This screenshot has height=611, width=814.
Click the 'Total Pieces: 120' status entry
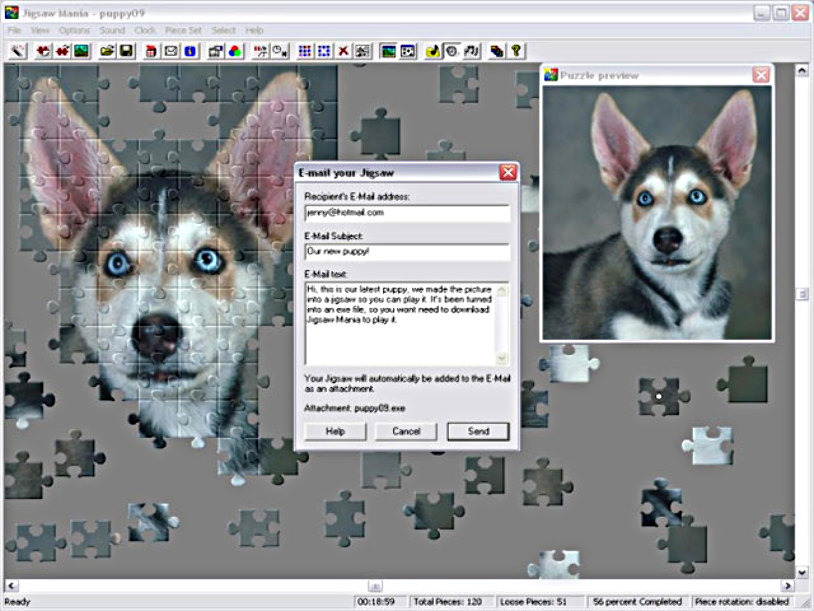(x=447, y=602)
